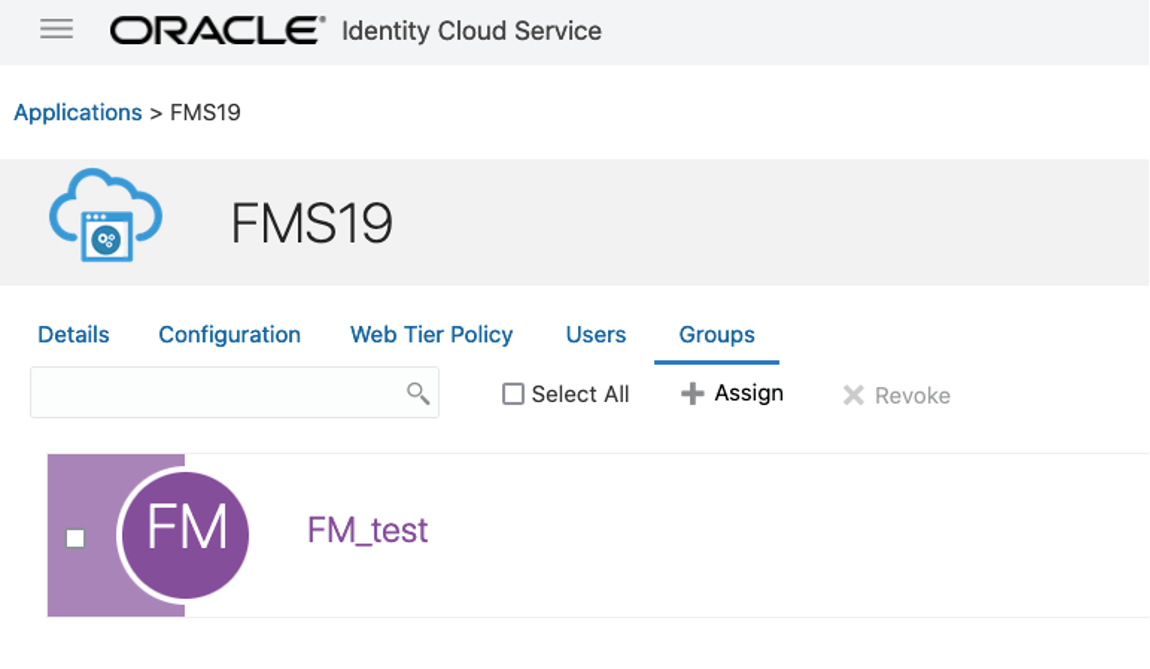Click the X icon beside Revoke
The image size is (1150, 669).
pos(853,396)
